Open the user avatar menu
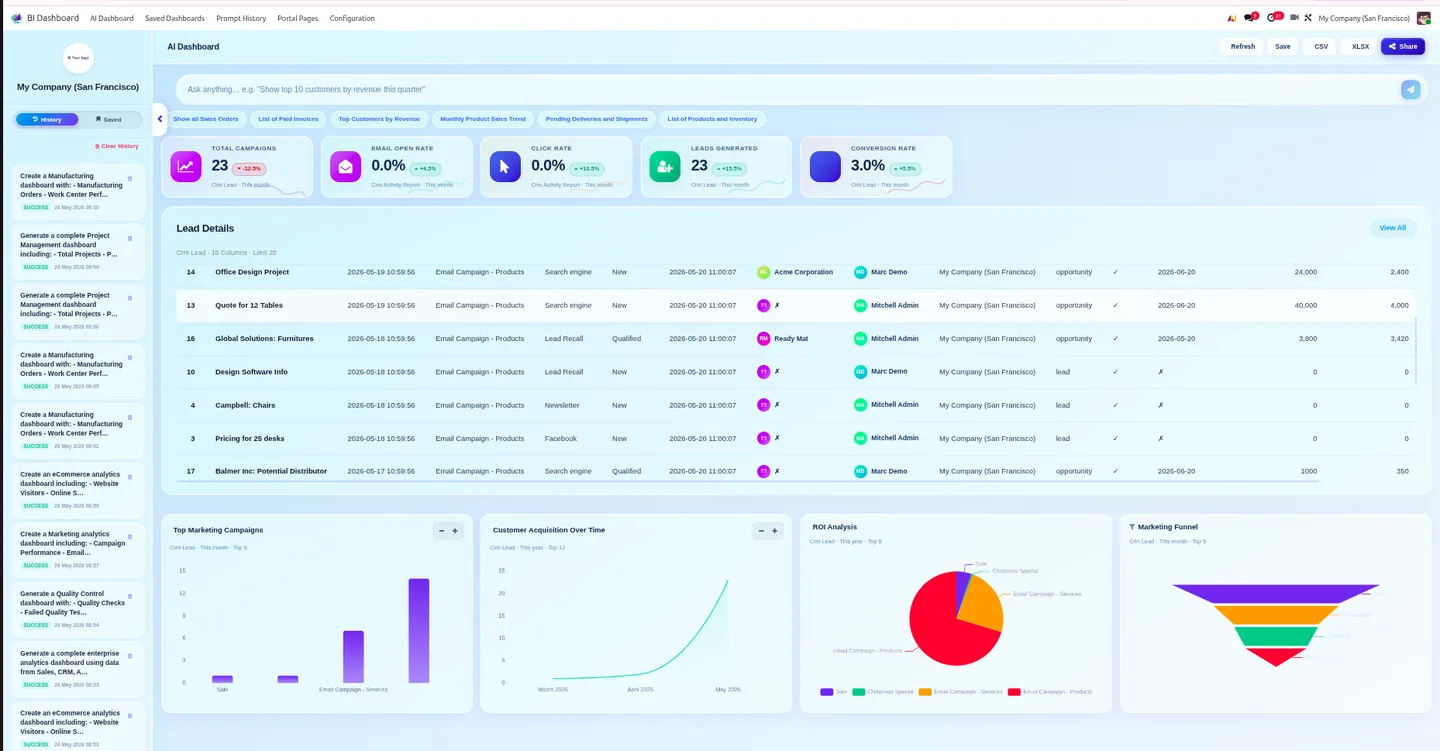This screenshot has width=1440, height=751. point(1424,18)
